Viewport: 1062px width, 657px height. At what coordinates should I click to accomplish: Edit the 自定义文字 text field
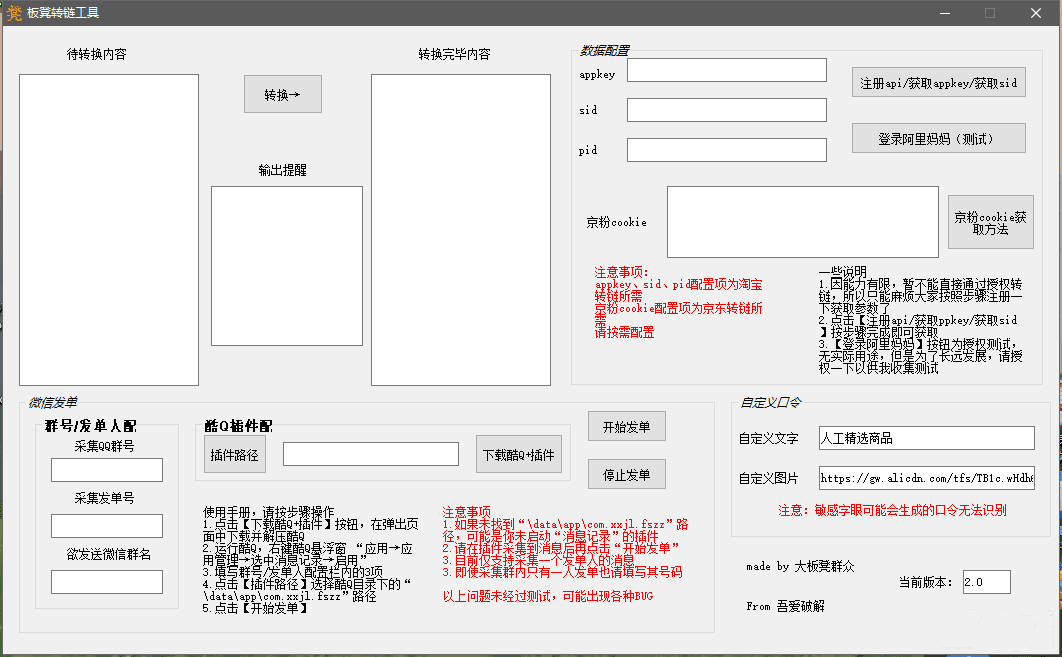926,438
